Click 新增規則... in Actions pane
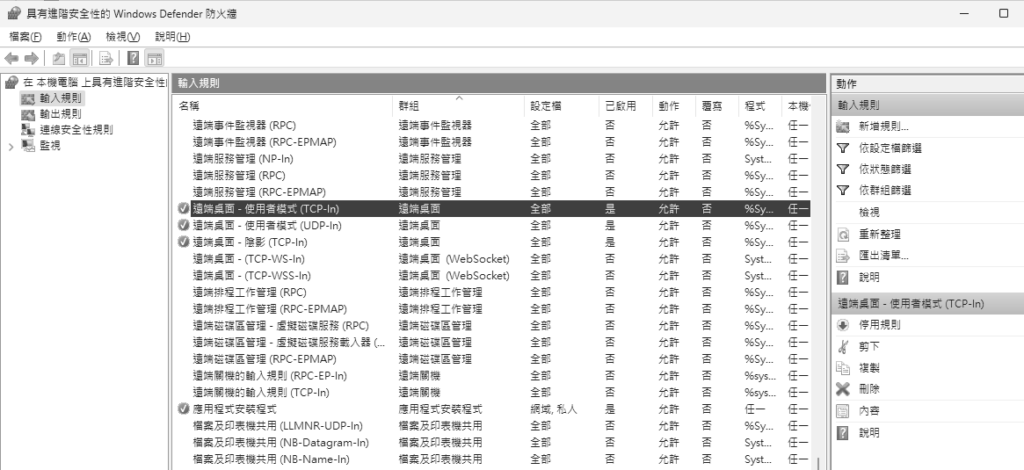The image size is (1024, 470). 884,127
